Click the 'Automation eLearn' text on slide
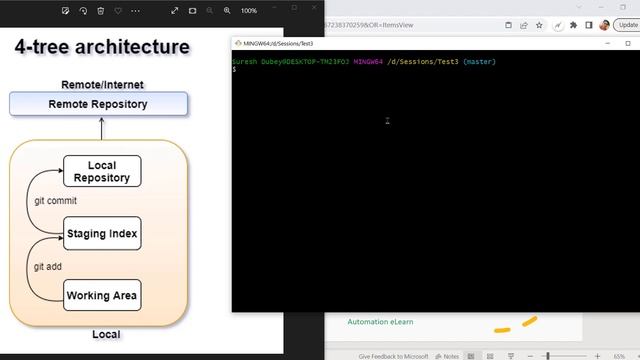The height and width of the screenshot is (360, 640). [x=380, y=322]
